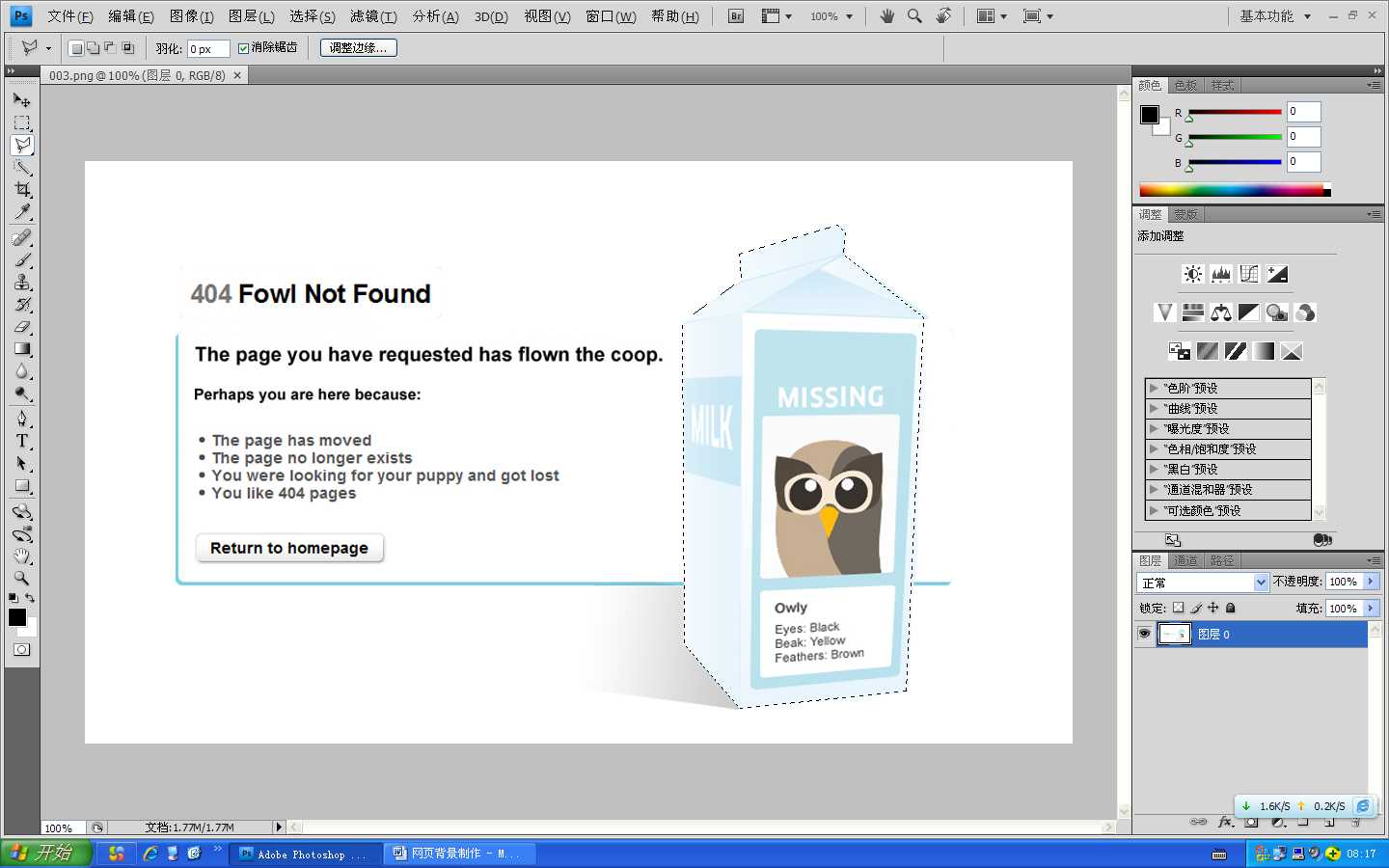1389x868 pixels.
Task: Click the red R channel slider
Action: (1235, 113)
